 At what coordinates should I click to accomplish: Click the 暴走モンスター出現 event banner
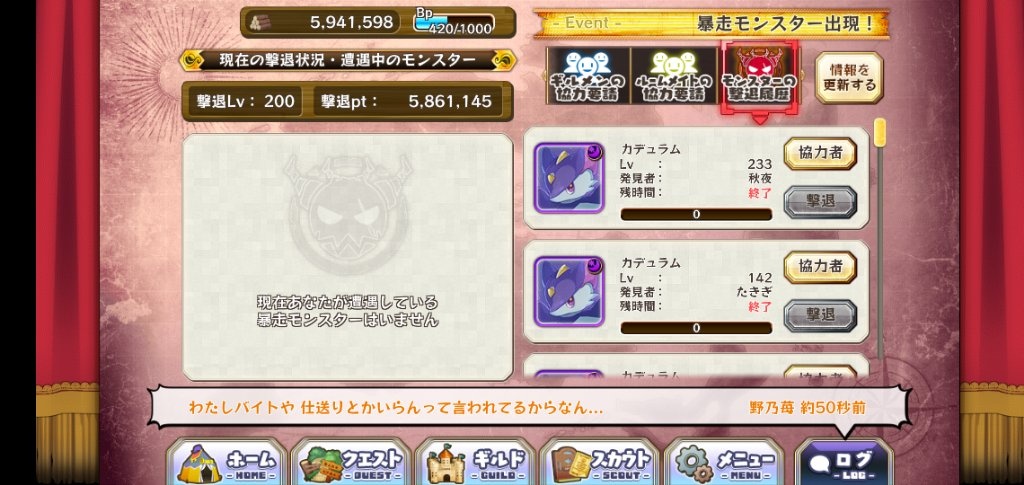point(712,23)
